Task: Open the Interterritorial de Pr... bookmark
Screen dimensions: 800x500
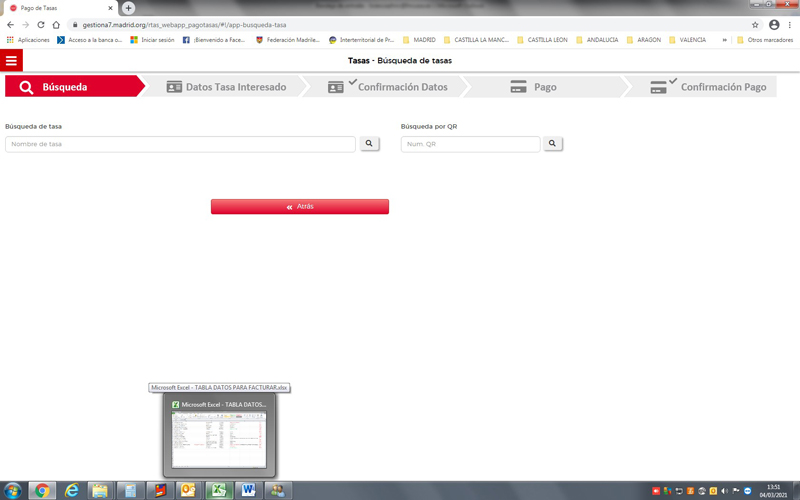Action: coord(362,40)
